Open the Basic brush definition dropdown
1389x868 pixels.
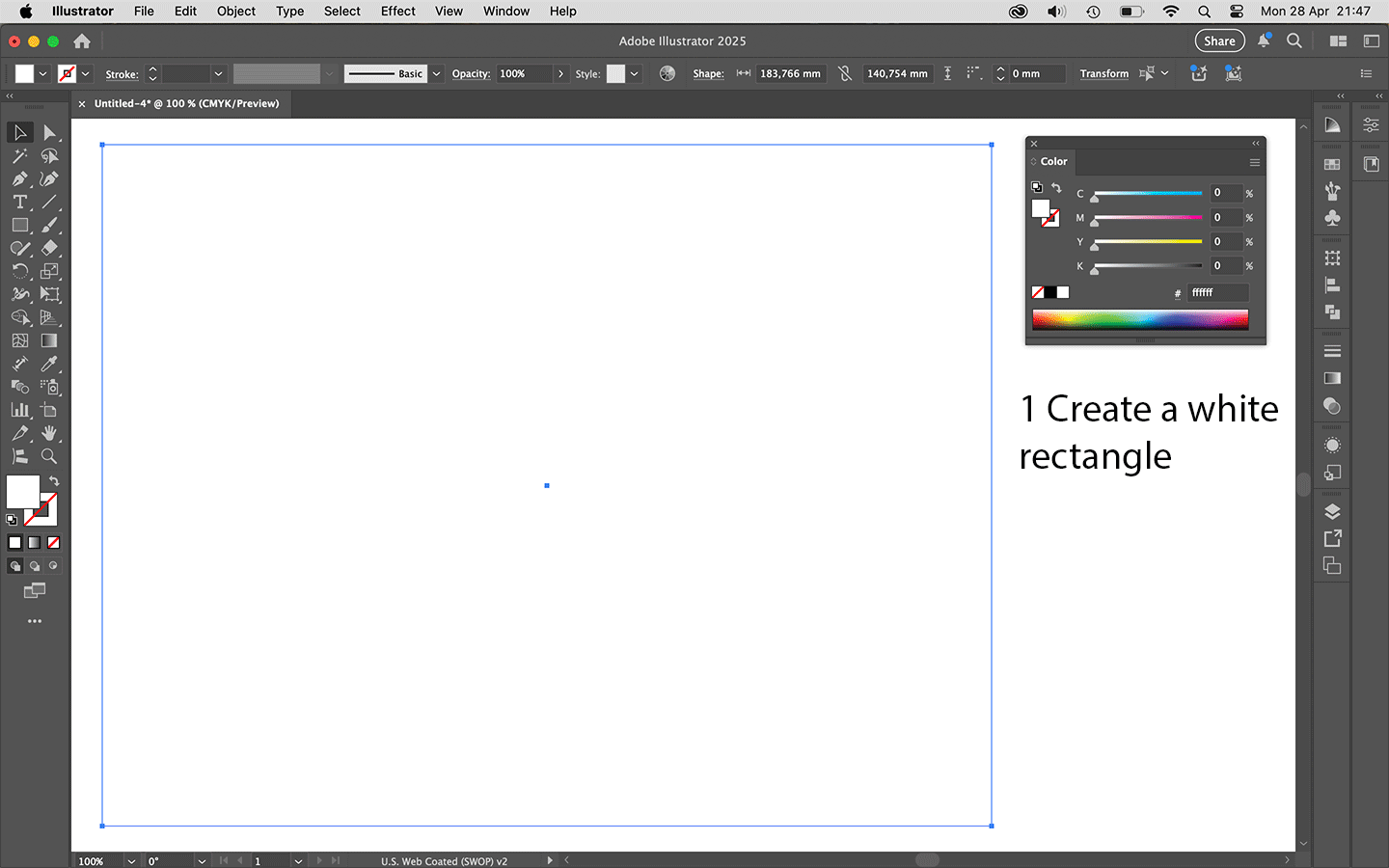tap(436, 73)
